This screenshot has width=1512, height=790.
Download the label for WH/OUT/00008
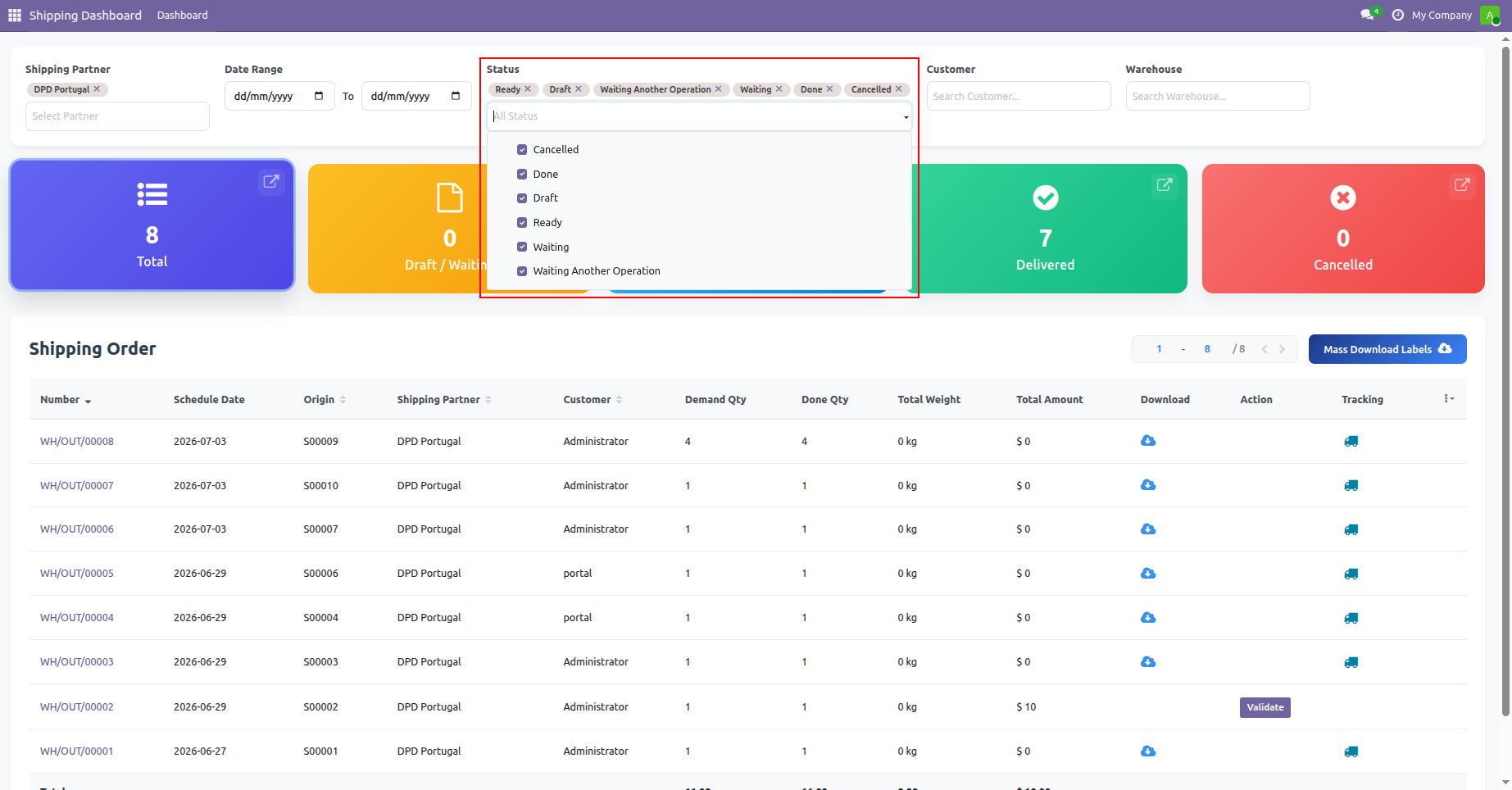pyautogui.click(x=1148, y=441)
